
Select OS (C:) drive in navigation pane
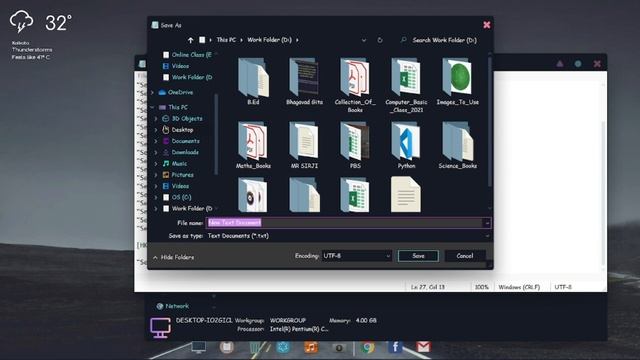(x=177, y=197)
